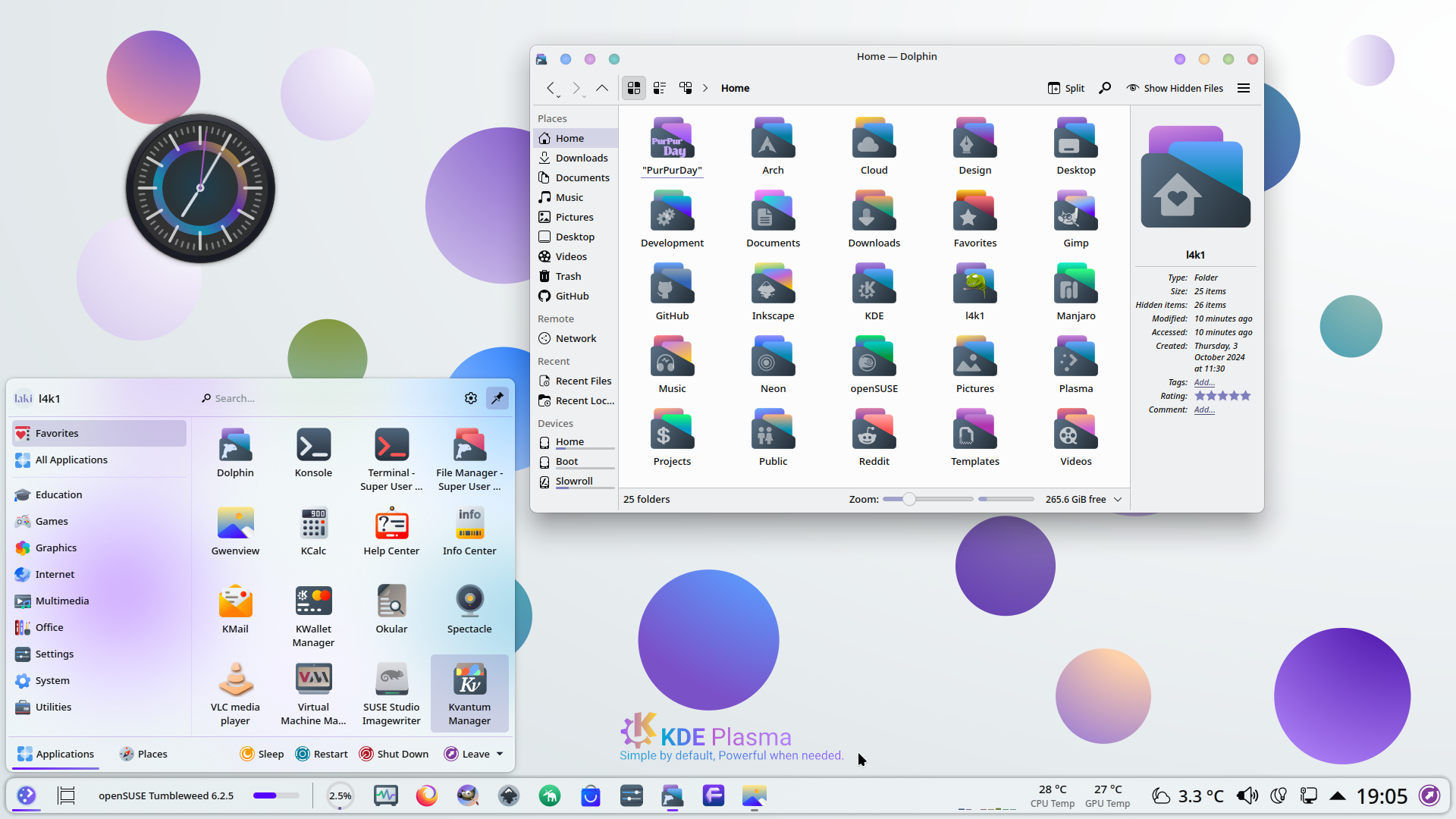Viewport: 1456px width, 819px height.
Task: Click Firefox icon in the taskbar
Action: coord(427,795)
